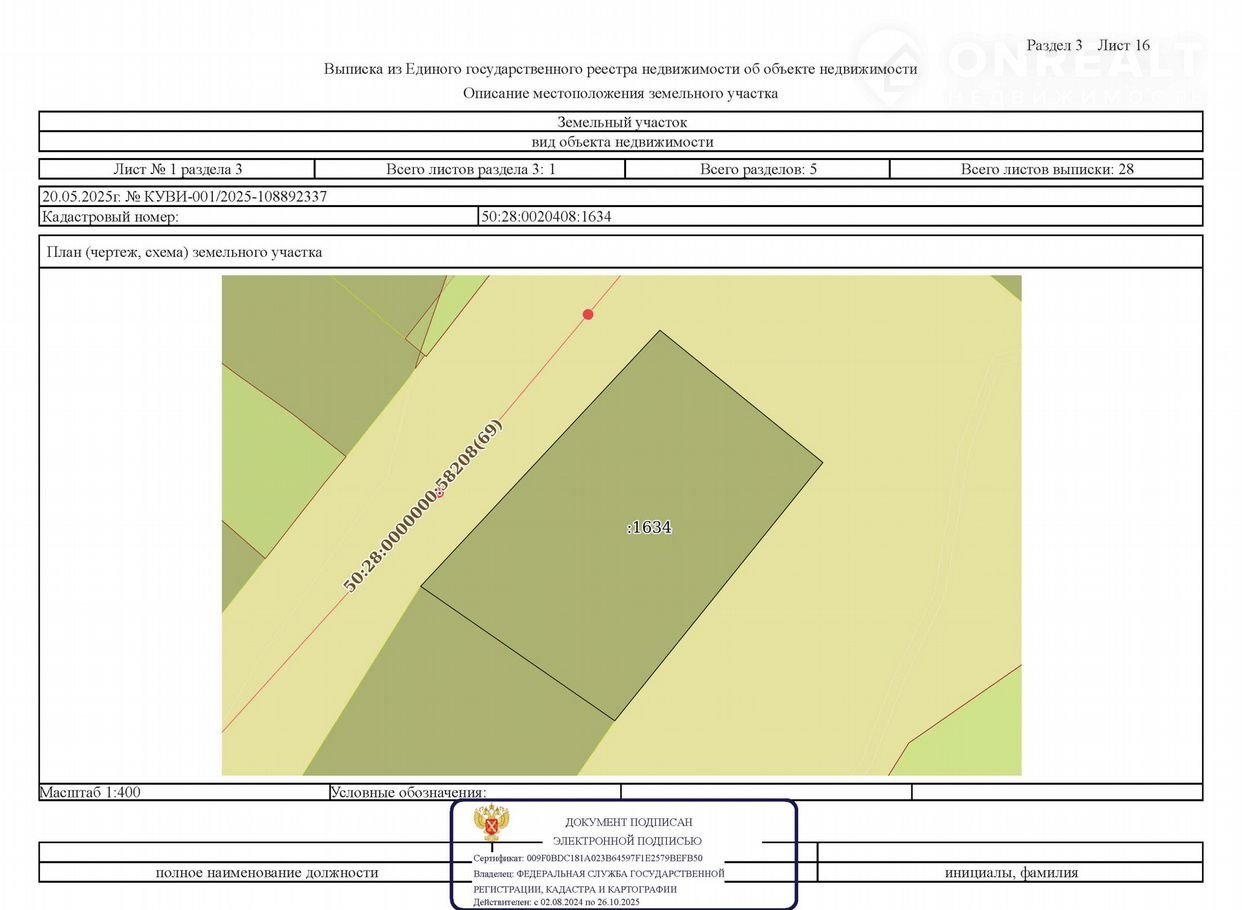The image size is (1242, 910).
Task: Click the КУВИ-001/2025-108892337 request number line
Action: click(x=185, y=196)
